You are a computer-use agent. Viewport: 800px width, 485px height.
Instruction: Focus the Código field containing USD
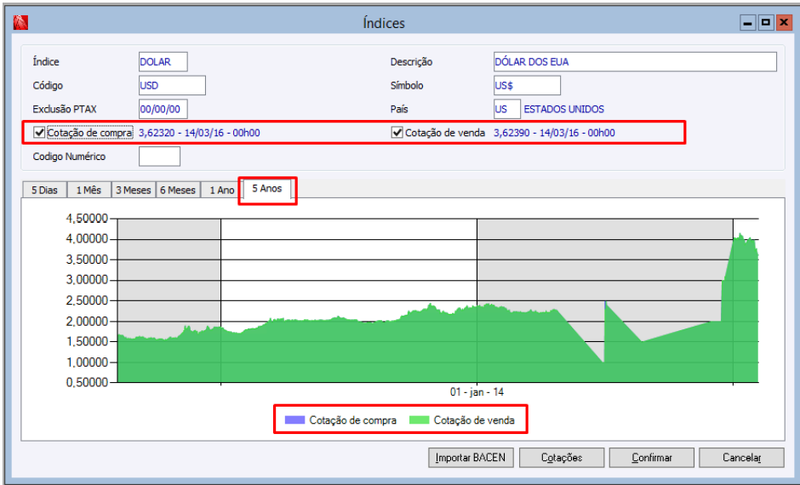coord(172,85)
